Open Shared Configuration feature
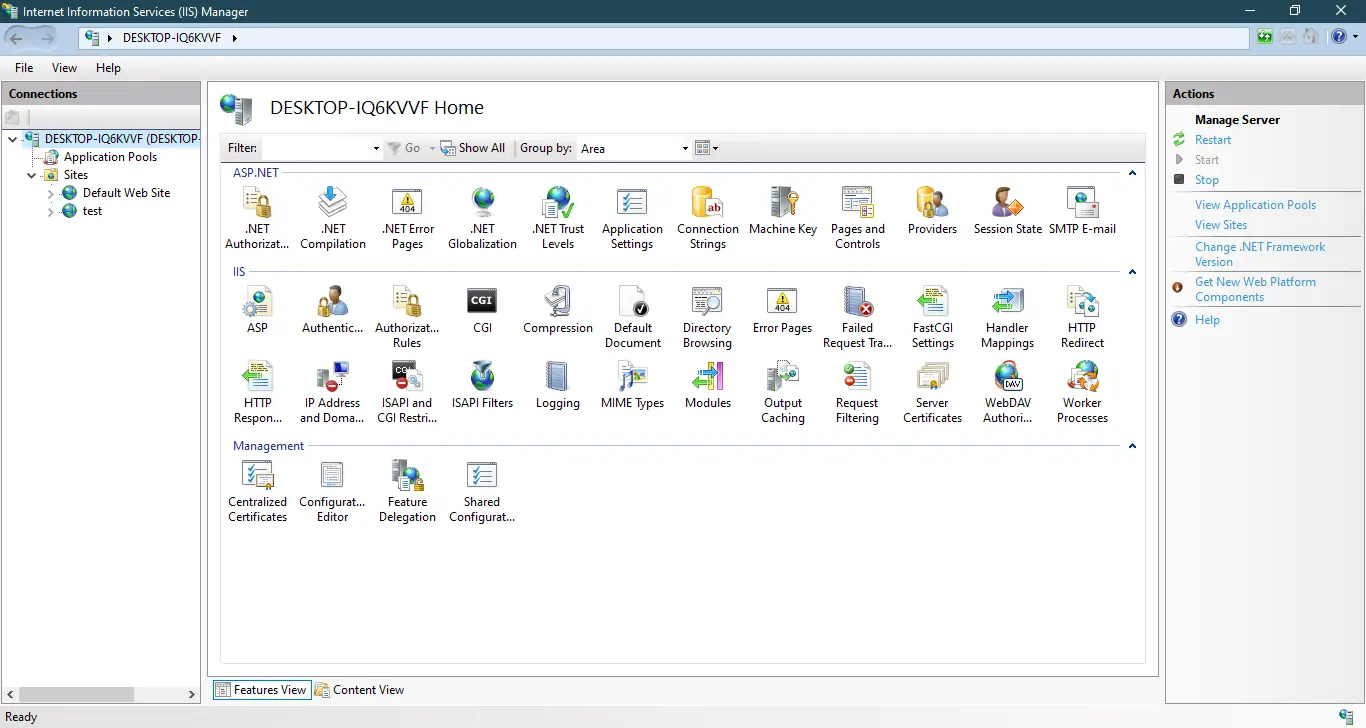Image resolution: width=1366 pixels, height=728 pixels. pyautogui.click(x=482, y=491)
